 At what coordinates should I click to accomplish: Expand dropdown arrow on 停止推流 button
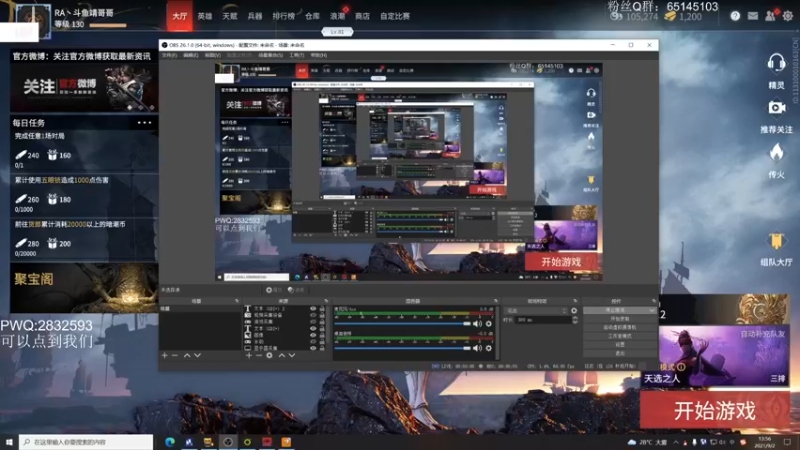[652, 310]
